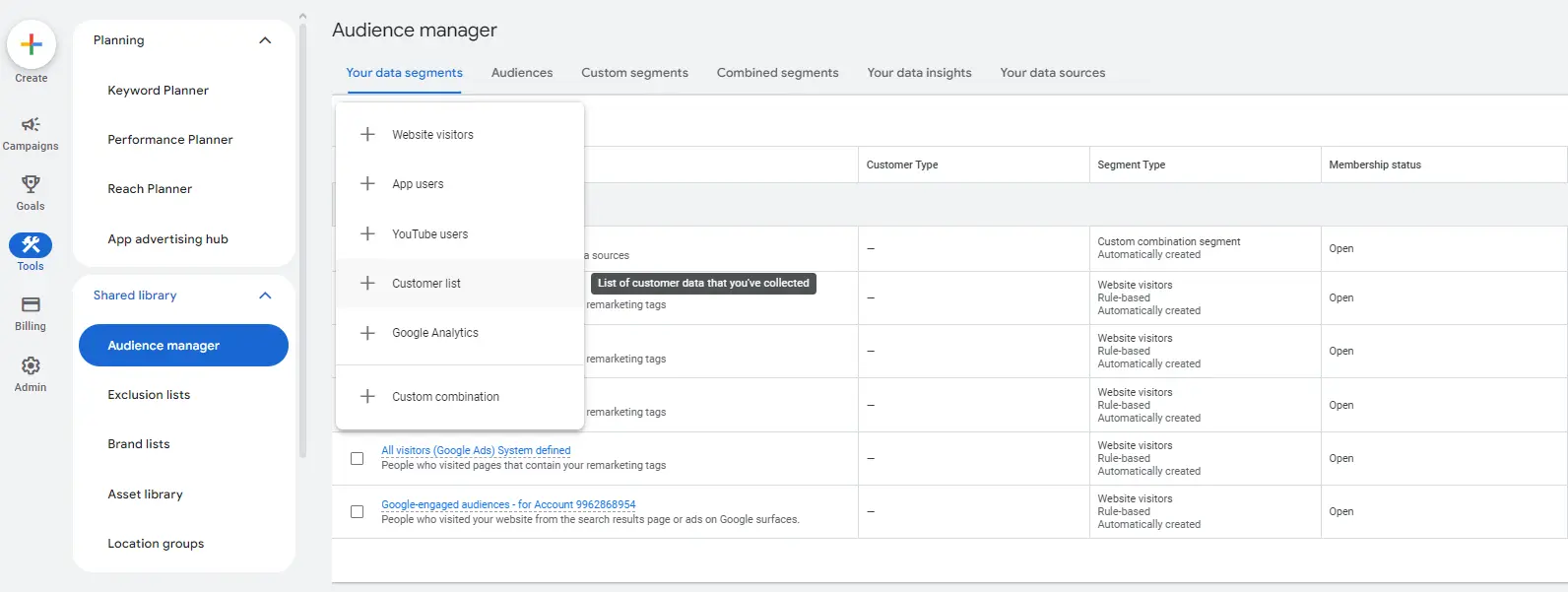Click the Segment Type column header
1568x592 pixels.
coord(1131,164)
